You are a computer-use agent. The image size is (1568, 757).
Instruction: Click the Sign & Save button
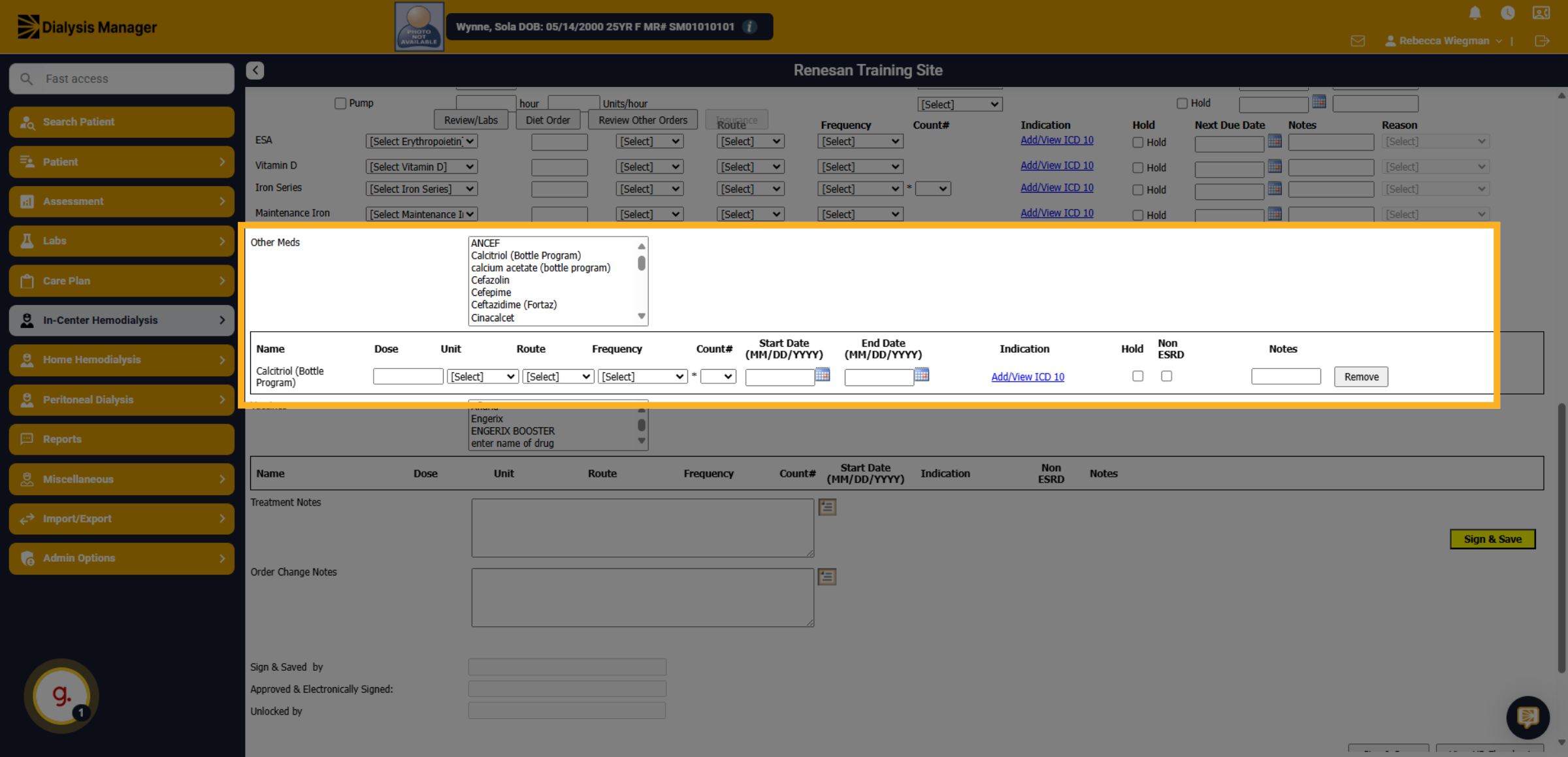[1493, 540]
